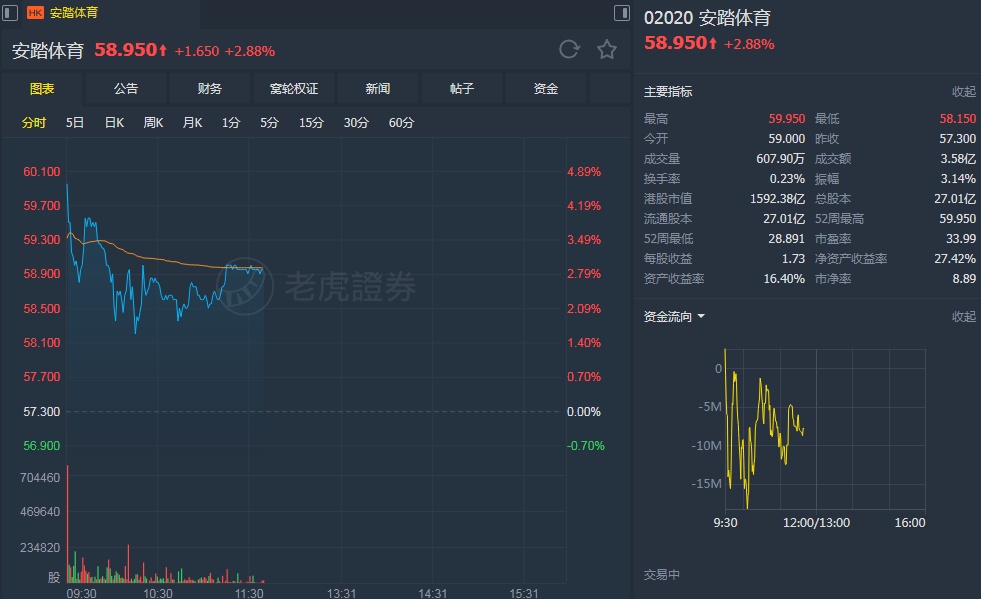Go to the 帖子 tab

[x=462, y=89]
